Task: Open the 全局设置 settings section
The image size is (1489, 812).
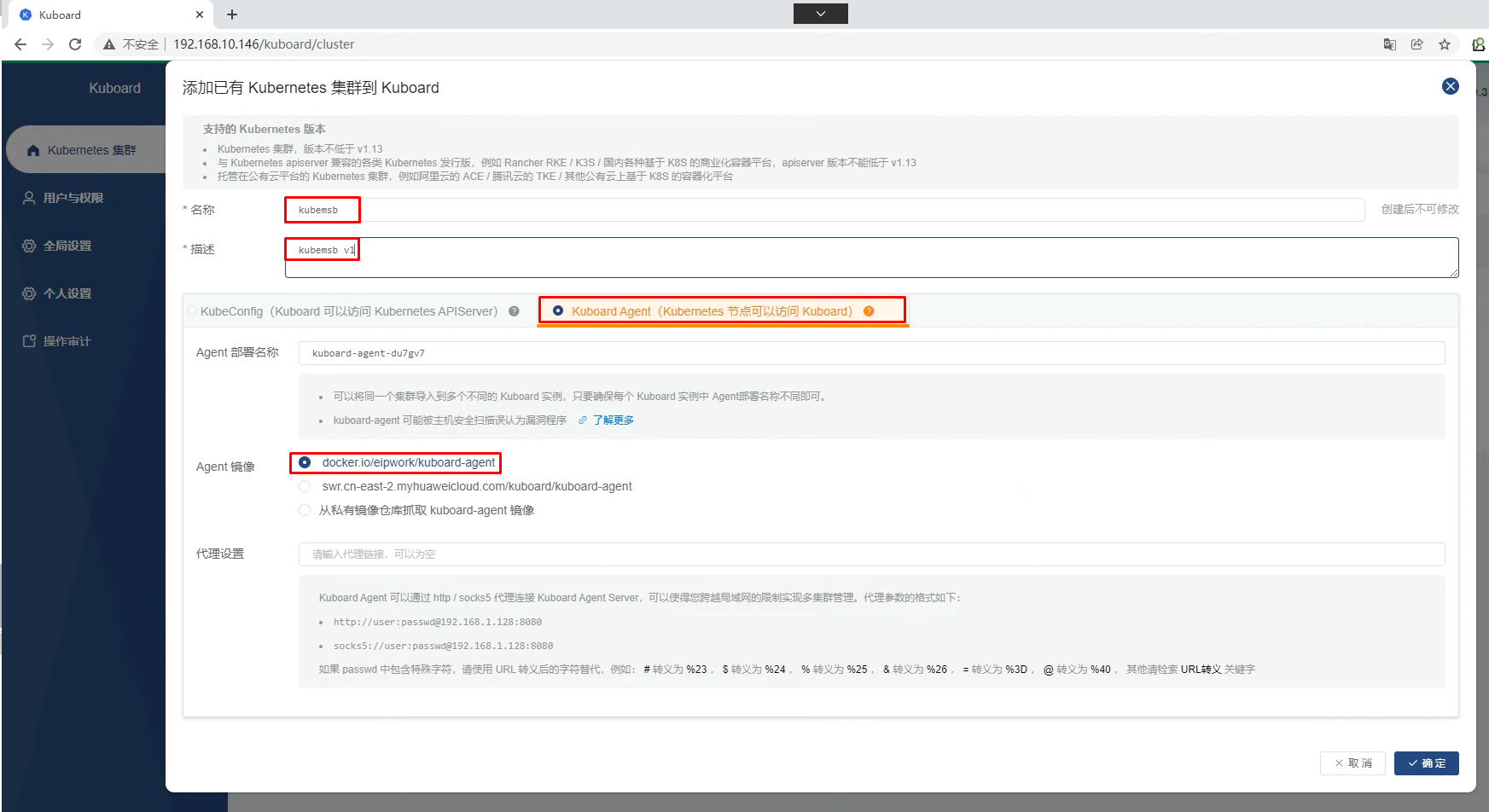Action: coord(69,245)
